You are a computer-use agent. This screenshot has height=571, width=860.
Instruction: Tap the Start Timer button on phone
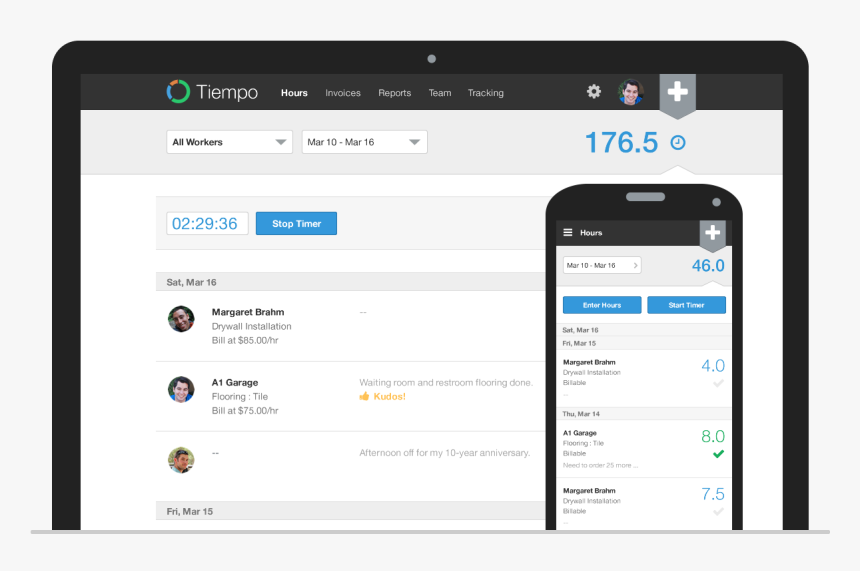pyautogui.click(x=686, y=305)
